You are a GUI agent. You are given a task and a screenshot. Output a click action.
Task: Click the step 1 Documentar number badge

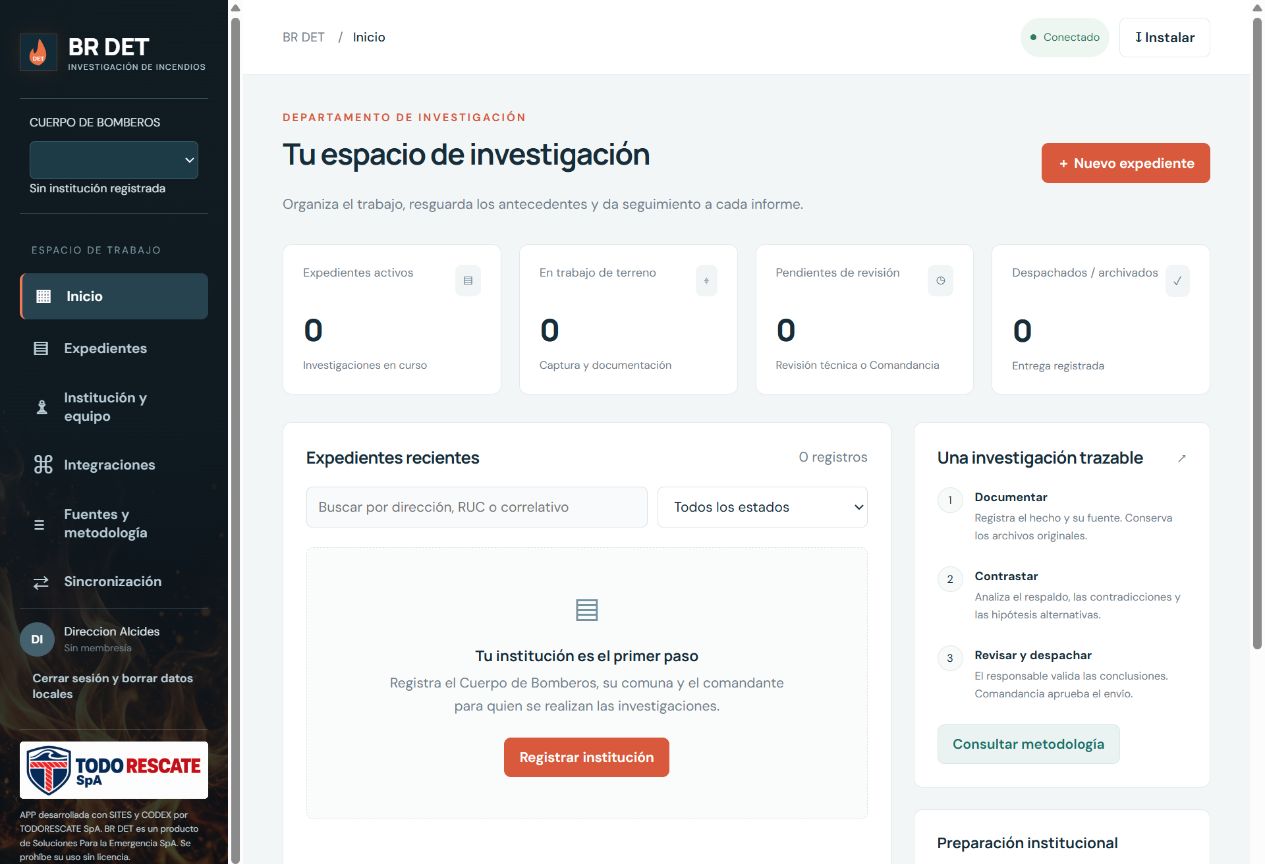(x=950, y=500)
